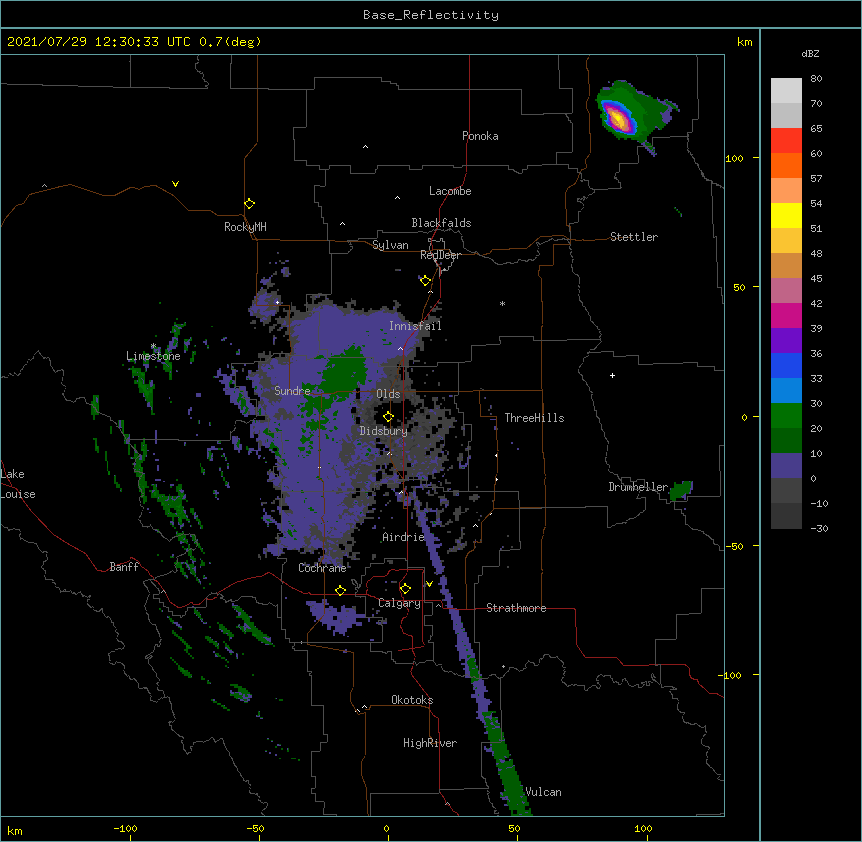The width and height of the screenshot is (862, 842).
Task: Click the dBZ legend heading
Action: click(x=810, y=53)
